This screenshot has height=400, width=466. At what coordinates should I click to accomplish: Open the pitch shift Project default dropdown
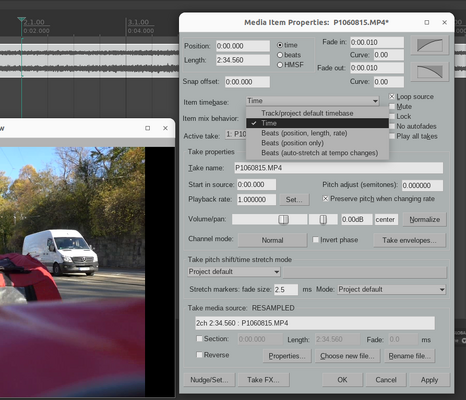coord(234,272)
